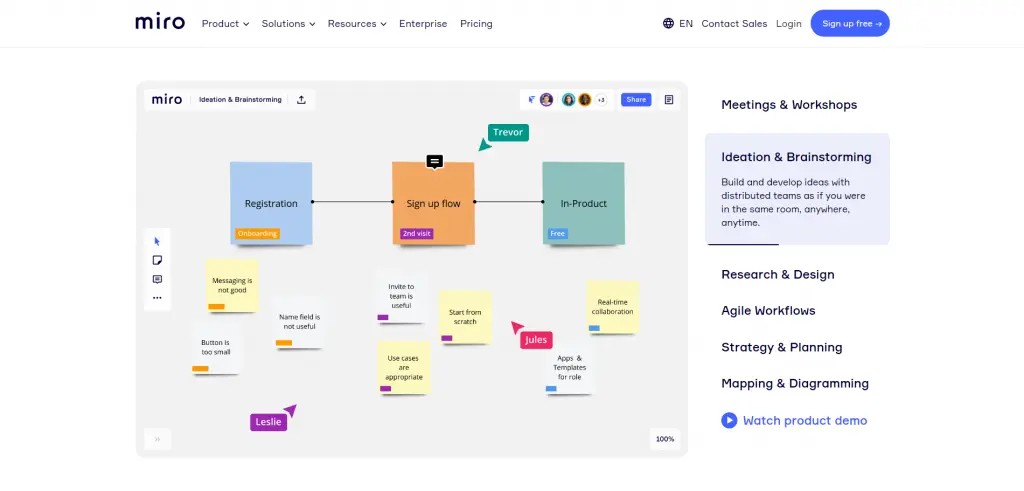Select the Start from scratch sticky note

coord(465,317)
